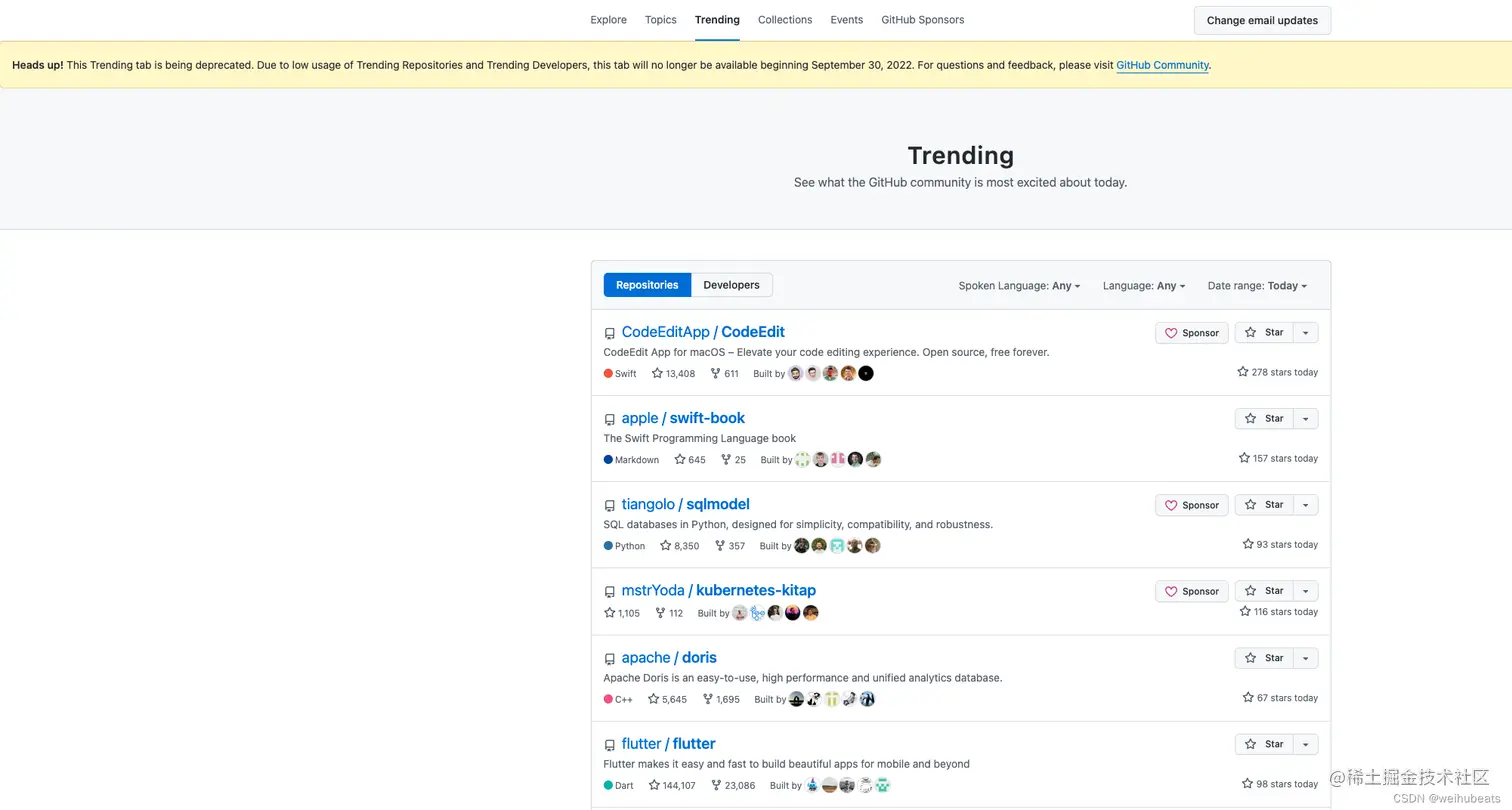The height and width of the screenshot is (810, 1512).
Task: Open the GitHub Sponsors tab
Action: point(923,20)
